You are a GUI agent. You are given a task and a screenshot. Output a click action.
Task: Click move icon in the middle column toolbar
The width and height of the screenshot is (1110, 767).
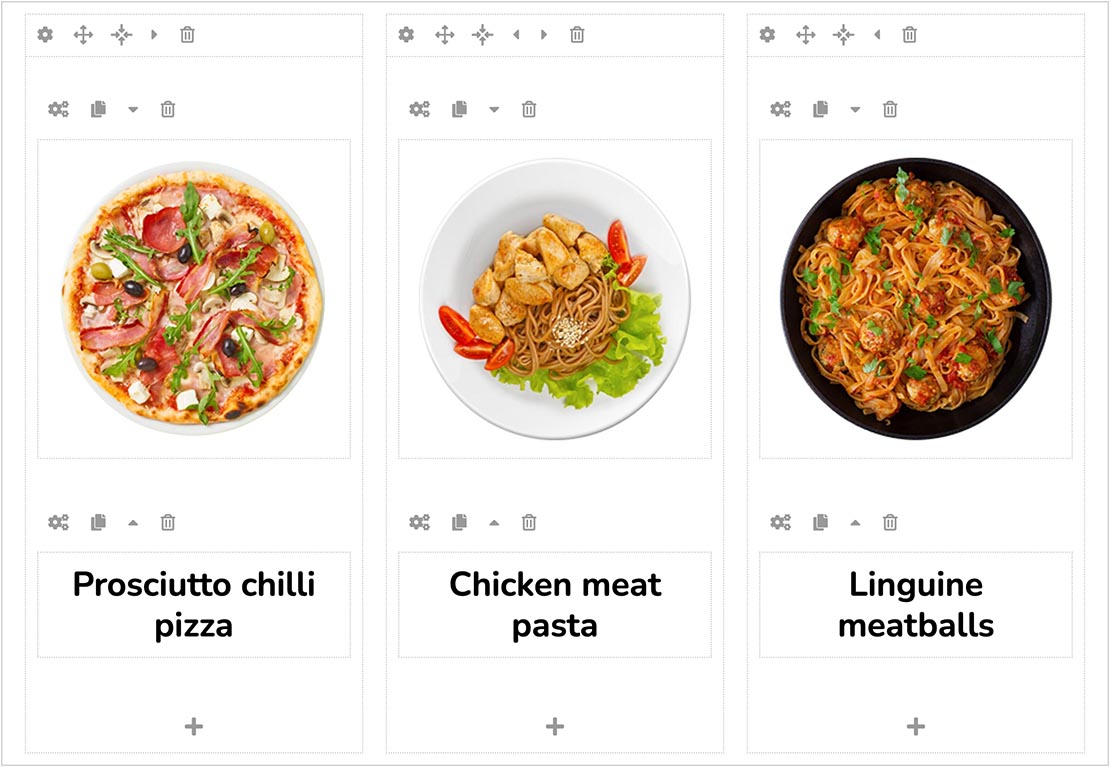point(444,35)
